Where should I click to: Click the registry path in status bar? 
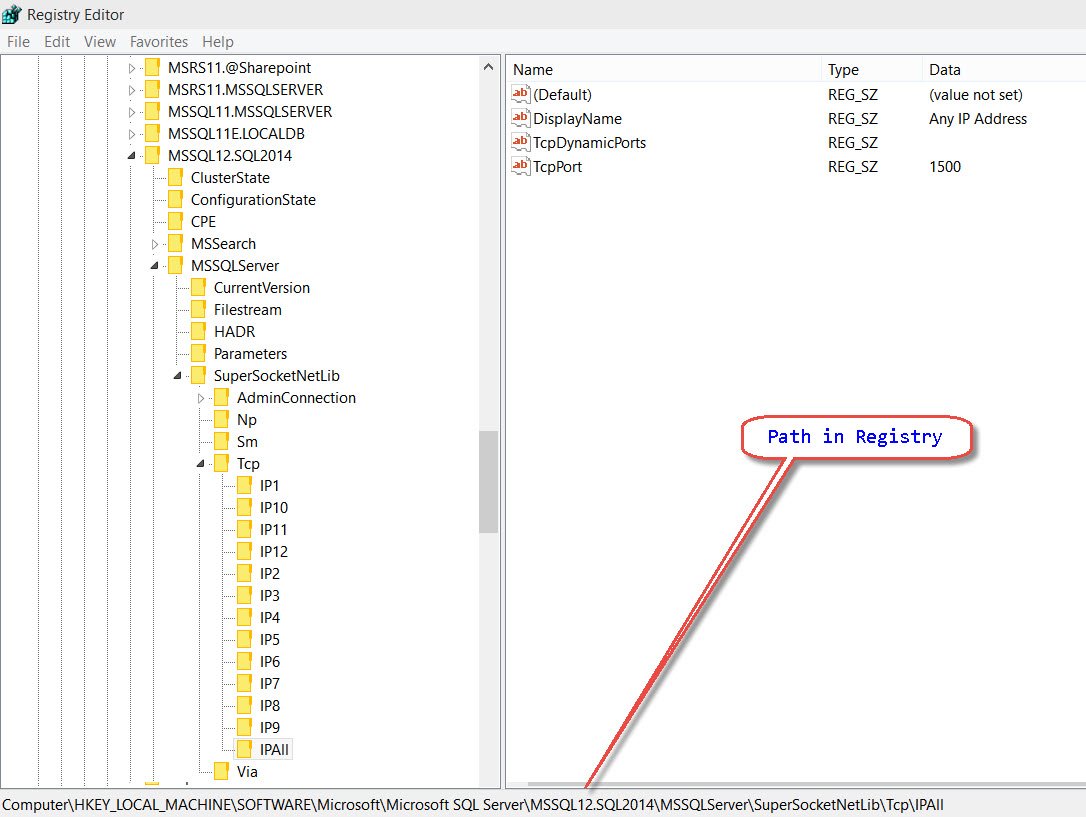473,805
